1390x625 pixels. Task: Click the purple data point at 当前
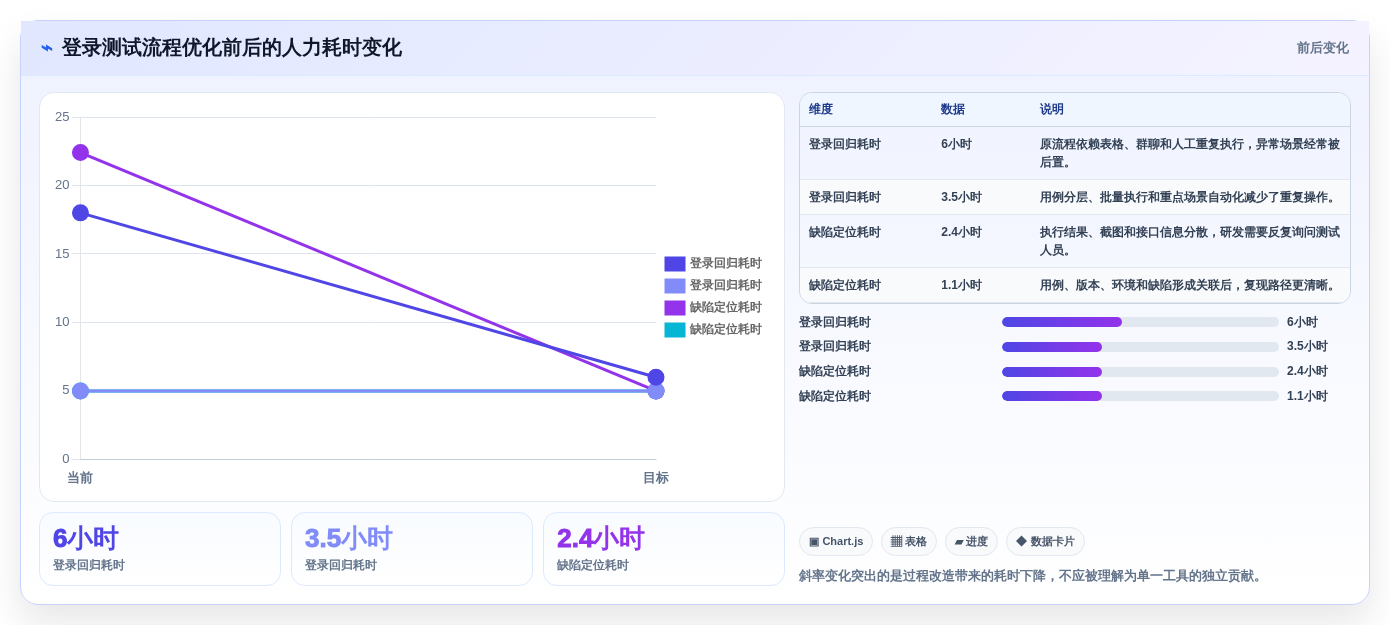pyautogui.click(x=80, y=152)
